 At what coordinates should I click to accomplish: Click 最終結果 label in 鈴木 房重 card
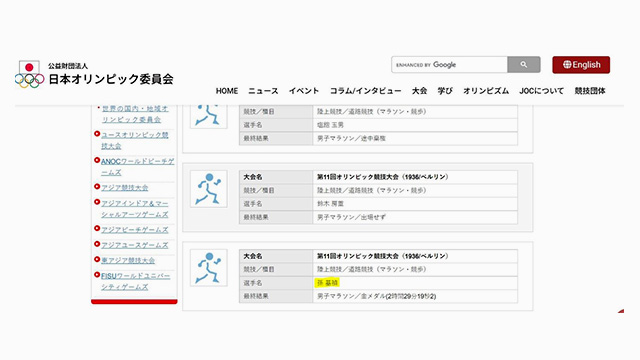coord(256,217)
